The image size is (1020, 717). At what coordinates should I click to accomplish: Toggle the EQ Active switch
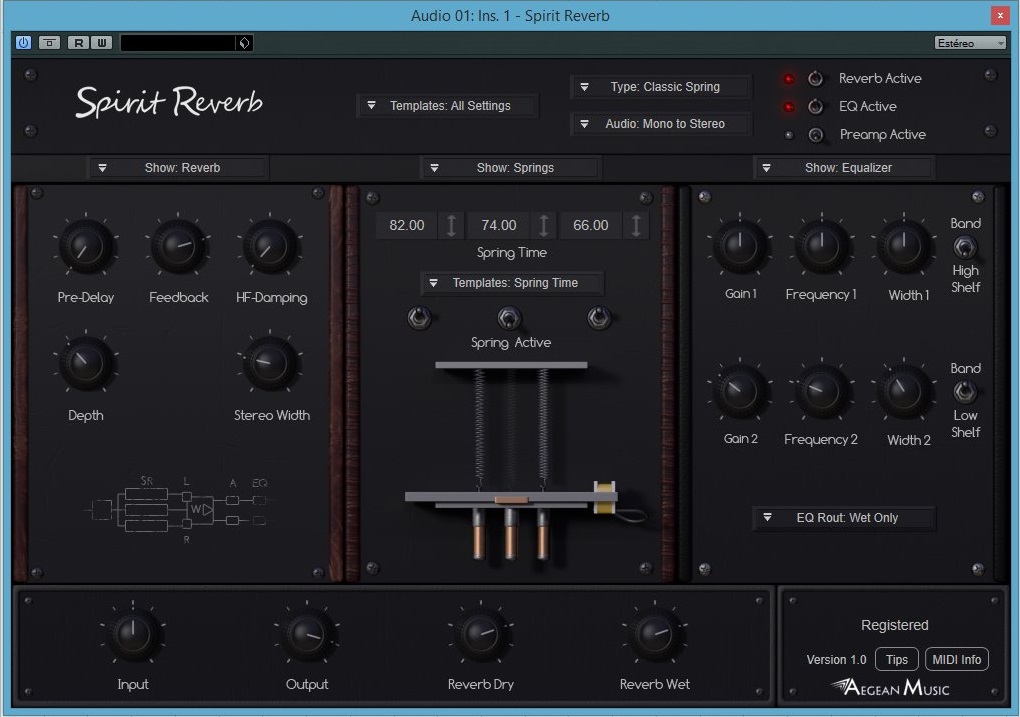coord(815,106)
